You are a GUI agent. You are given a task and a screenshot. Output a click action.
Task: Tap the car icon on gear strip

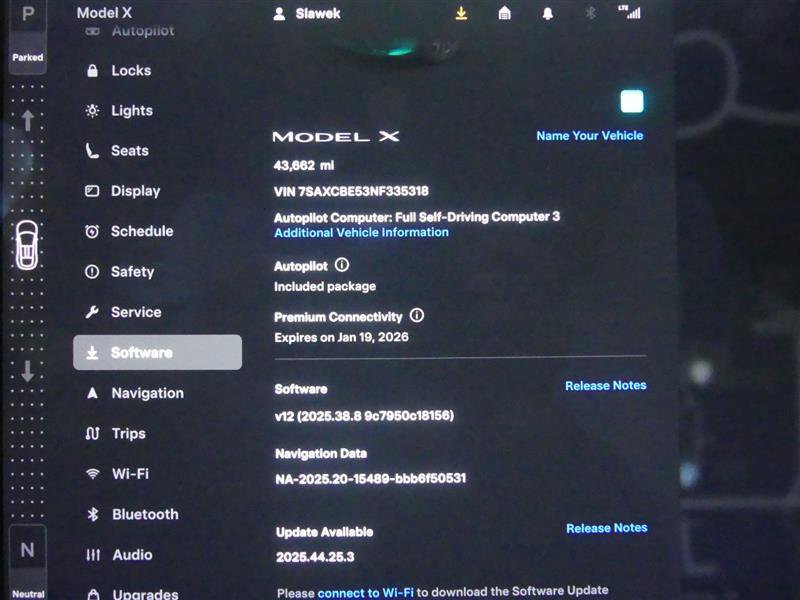coord(28,245)
